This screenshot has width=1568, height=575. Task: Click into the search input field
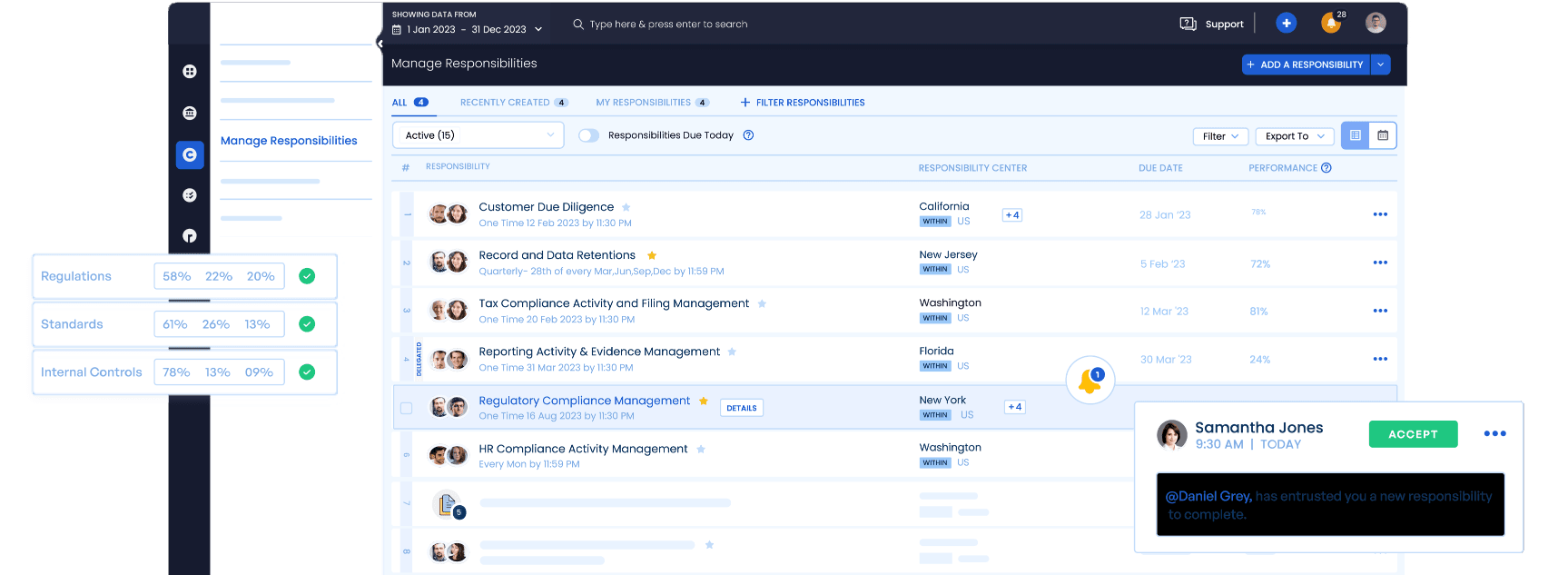pyautogui.click(x=668, y=25)
